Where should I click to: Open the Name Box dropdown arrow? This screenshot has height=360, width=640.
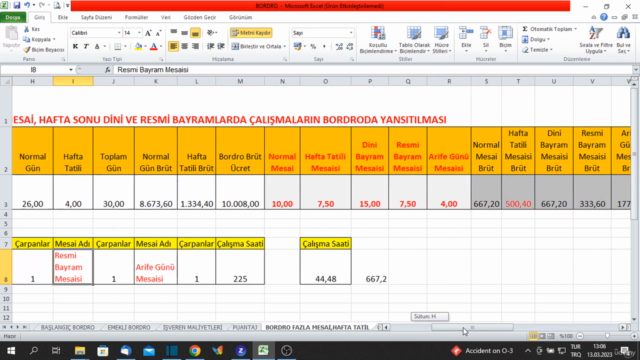(x=71, y=70)
